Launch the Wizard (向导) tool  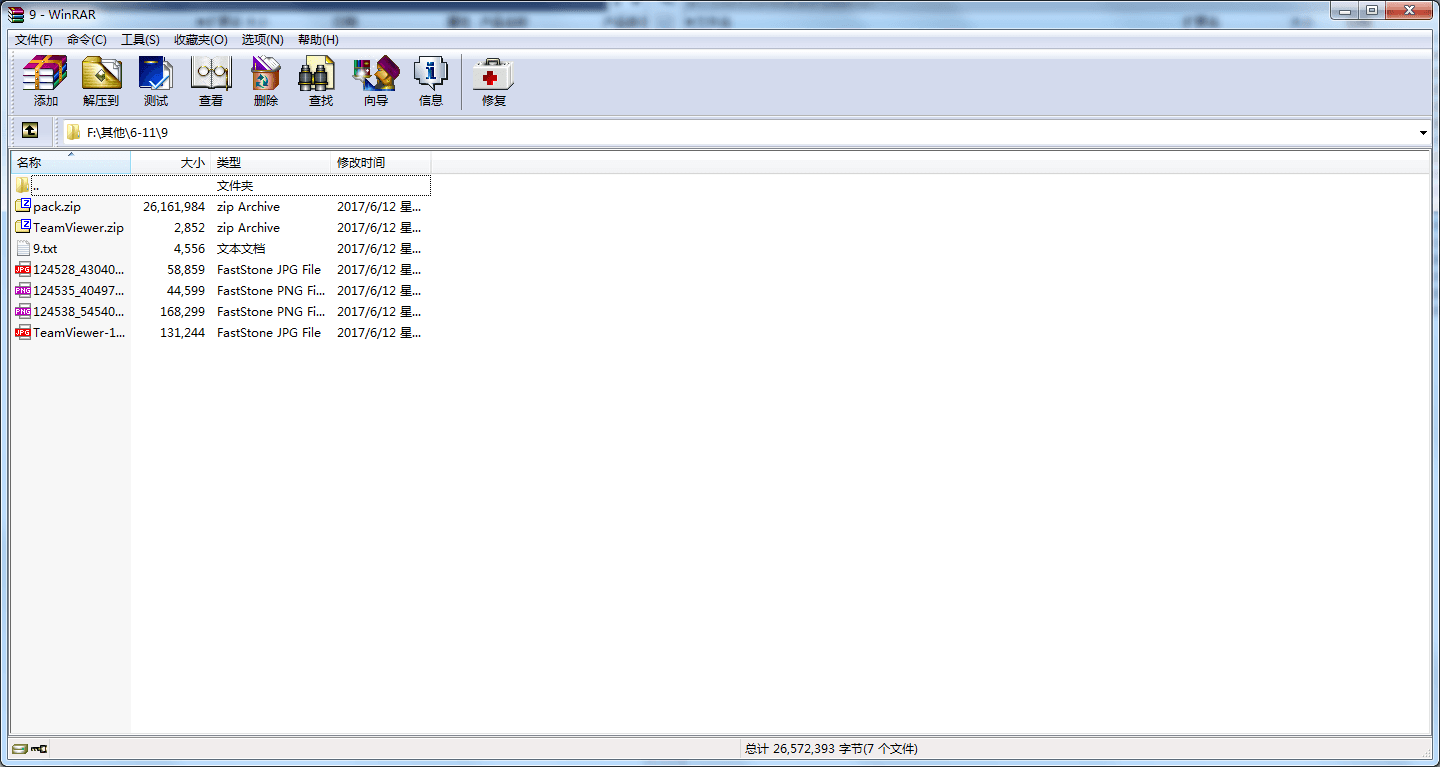coord(375,80)
